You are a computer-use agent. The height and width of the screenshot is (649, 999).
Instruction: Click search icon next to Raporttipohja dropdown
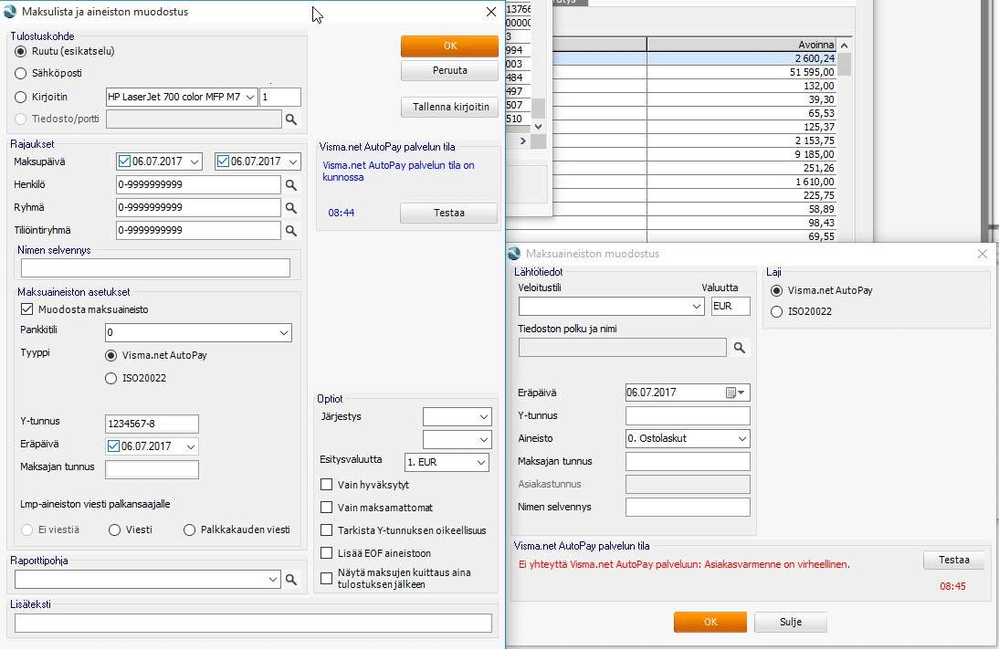[x=291, y=580]
